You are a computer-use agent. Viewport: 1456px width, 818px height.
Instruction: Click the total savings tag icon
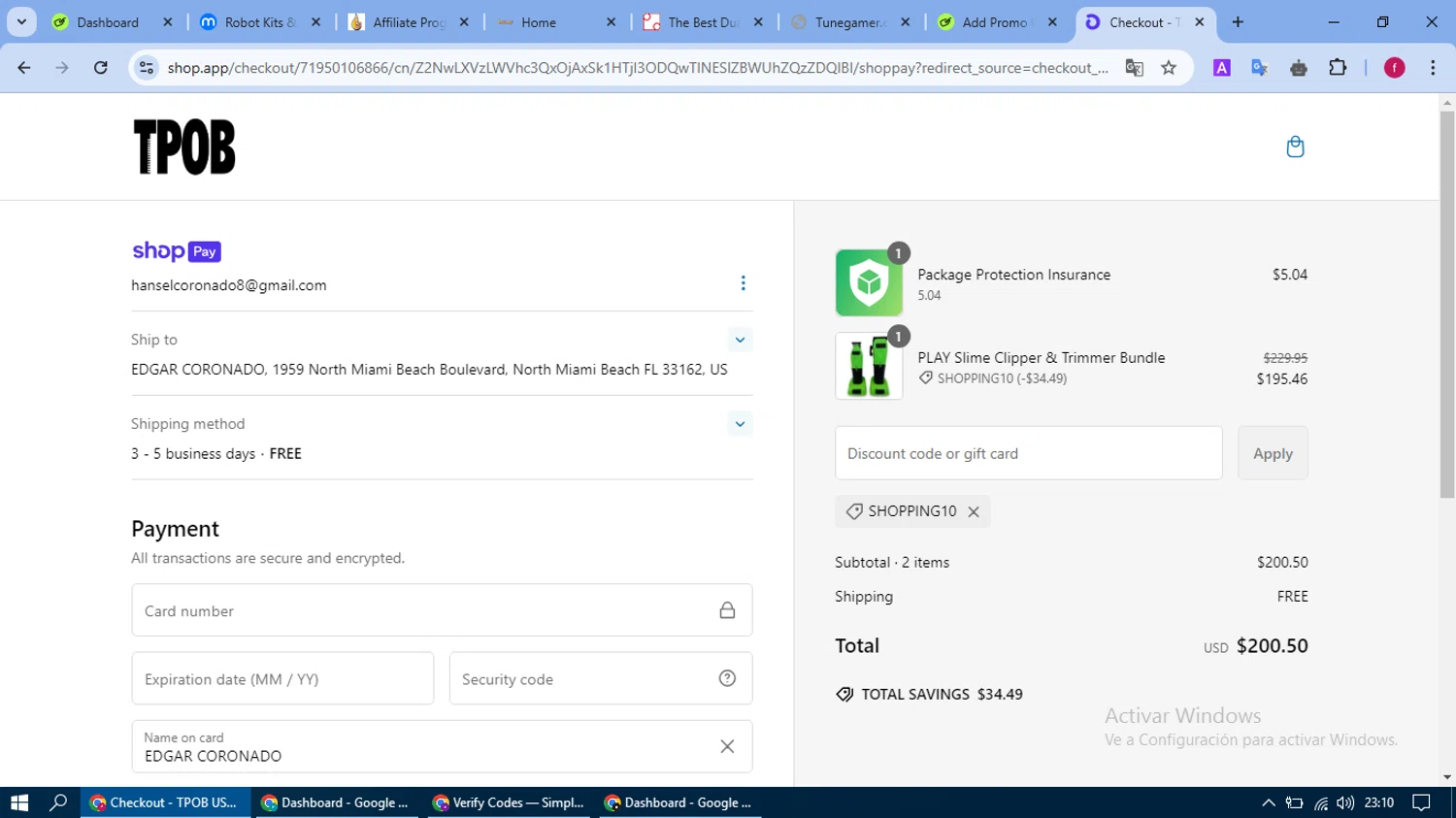(x=844, y=694)
